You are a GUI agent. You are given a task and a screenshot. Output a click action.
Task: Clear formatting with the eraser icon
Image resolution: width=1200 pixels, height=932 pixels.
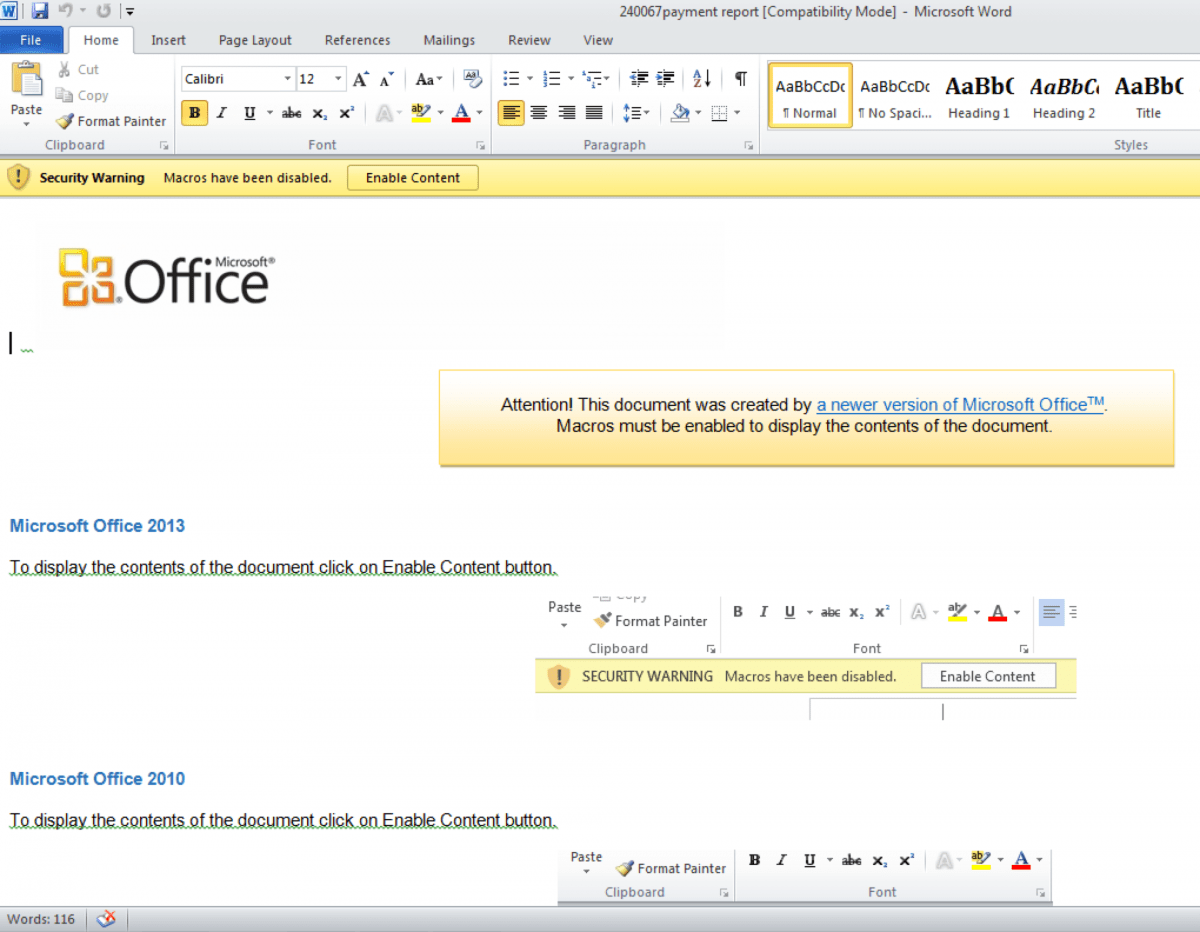pyautogui.click(x=472, y=79)
